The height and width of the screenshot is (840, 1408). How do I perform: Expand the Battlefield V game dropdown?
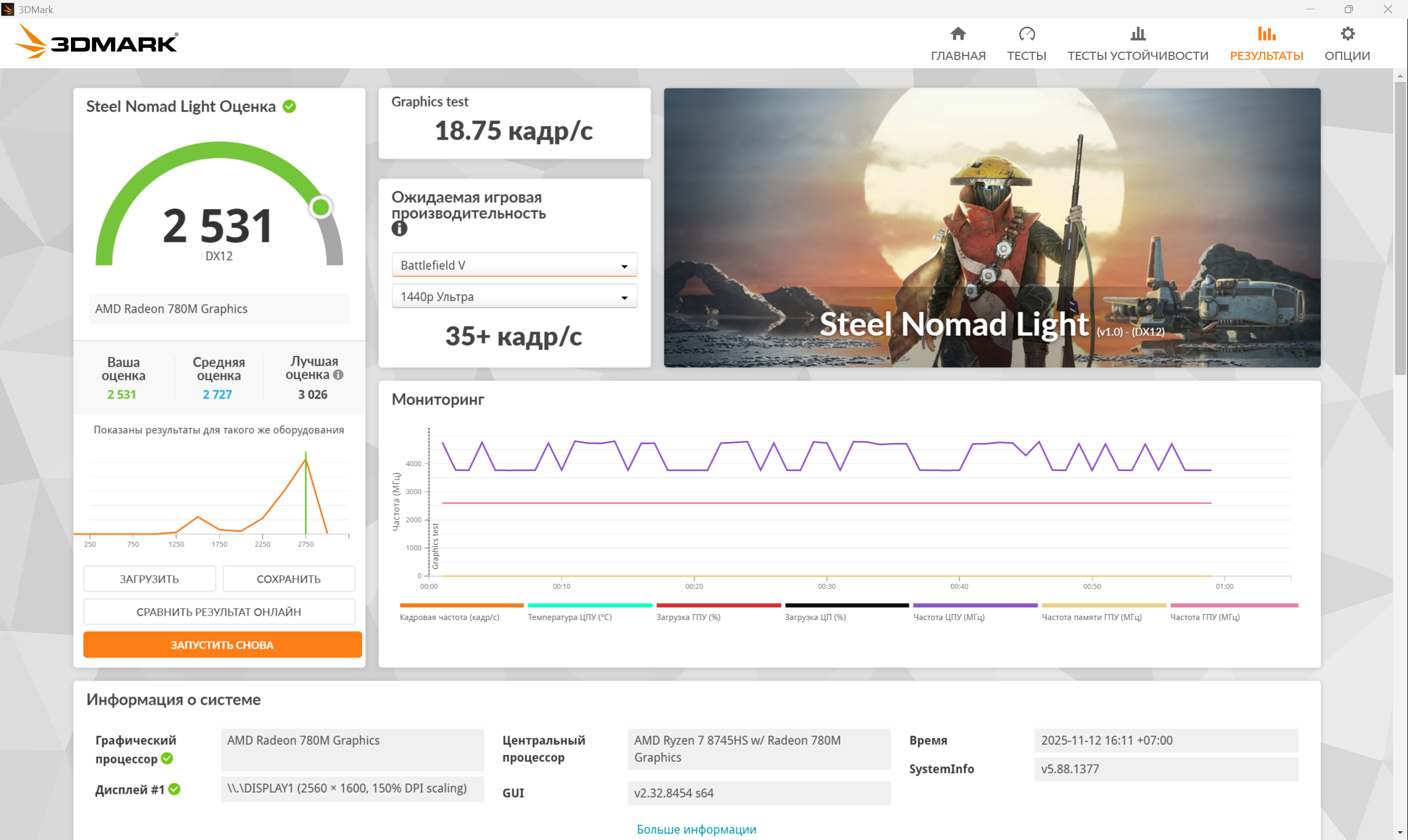tap(514, 265)
